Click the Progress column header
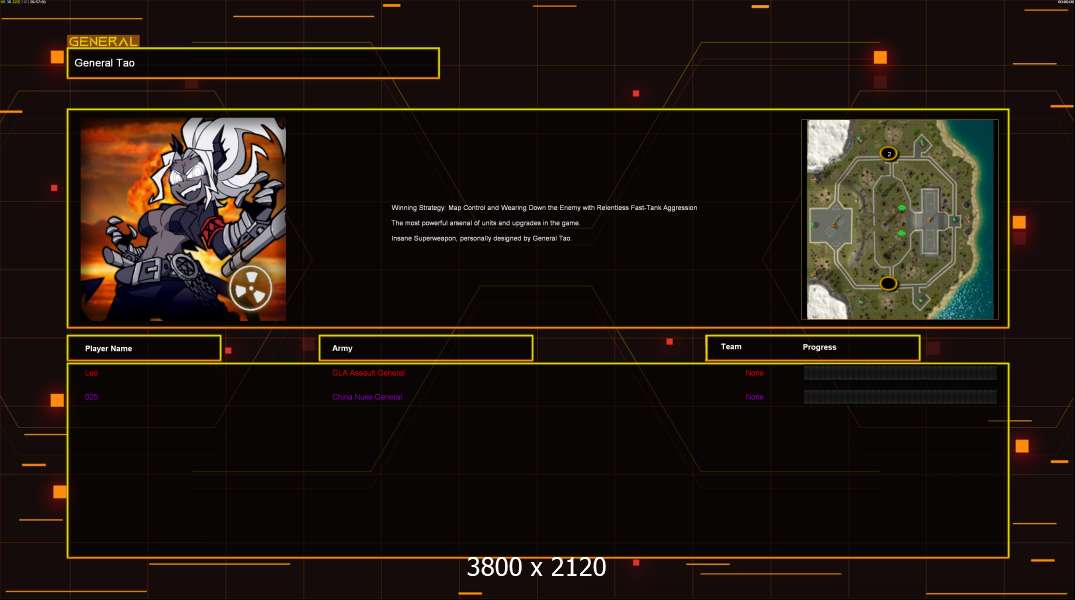Viewport: 1075px width, 600px height. 819,347
